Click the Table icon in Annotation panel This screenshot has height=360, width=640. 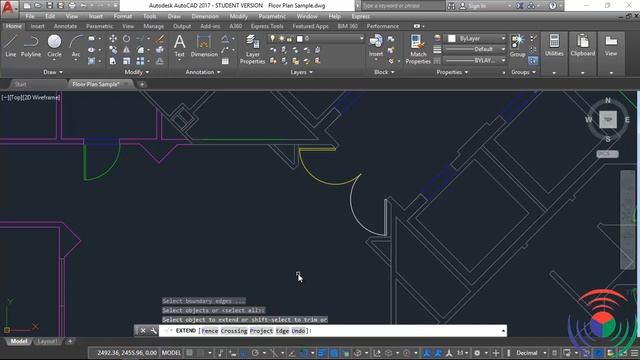click(x=225, y=61)
